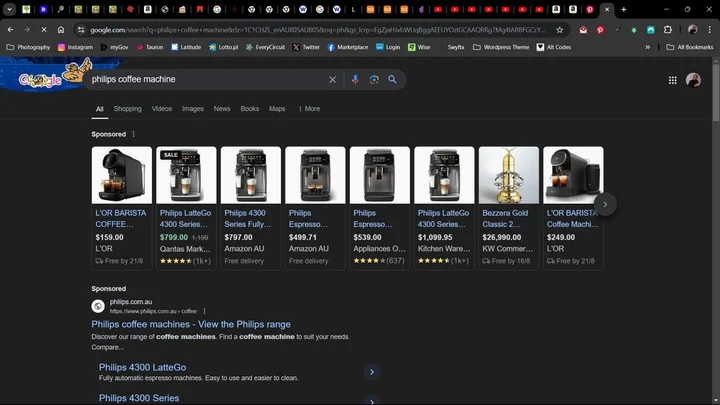Image resolution: width=720 pixels, height=405 pixels.
Task: Click into the Google search text field
Action: point(207,79)
